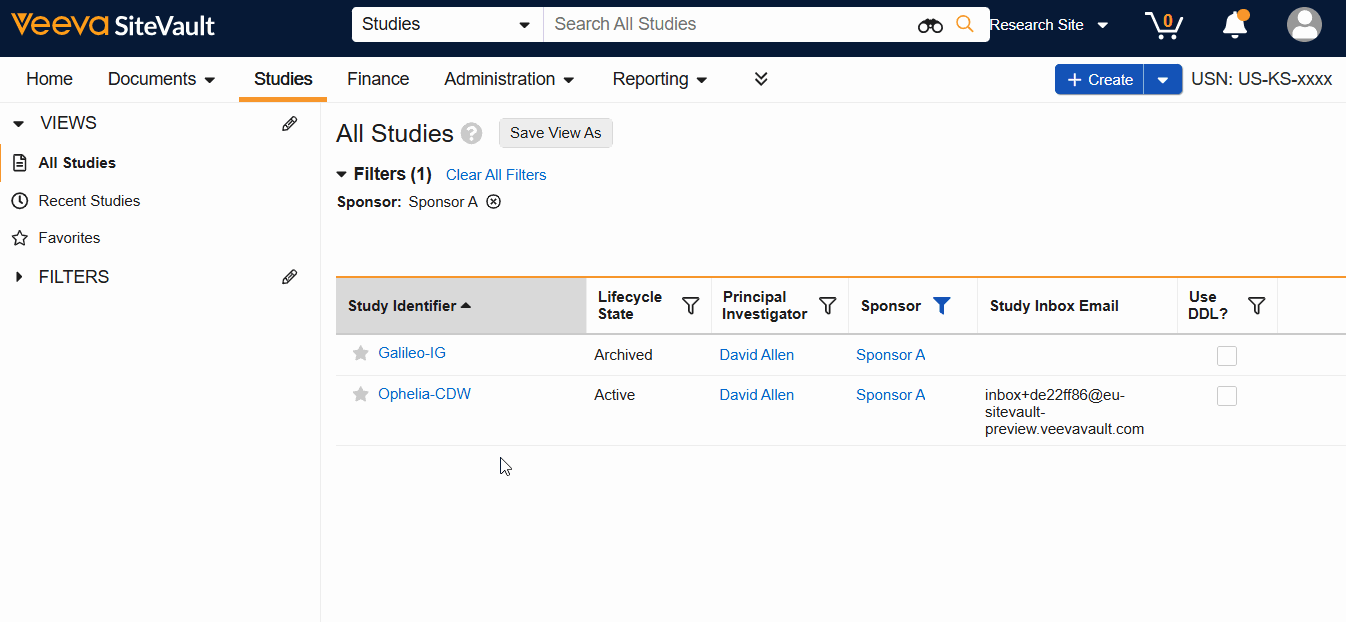The width and height of the screenshot is (1346, 622).
Task: Check Use DDL box for Galileo-IG
Action: click(x=1227, y=355)
